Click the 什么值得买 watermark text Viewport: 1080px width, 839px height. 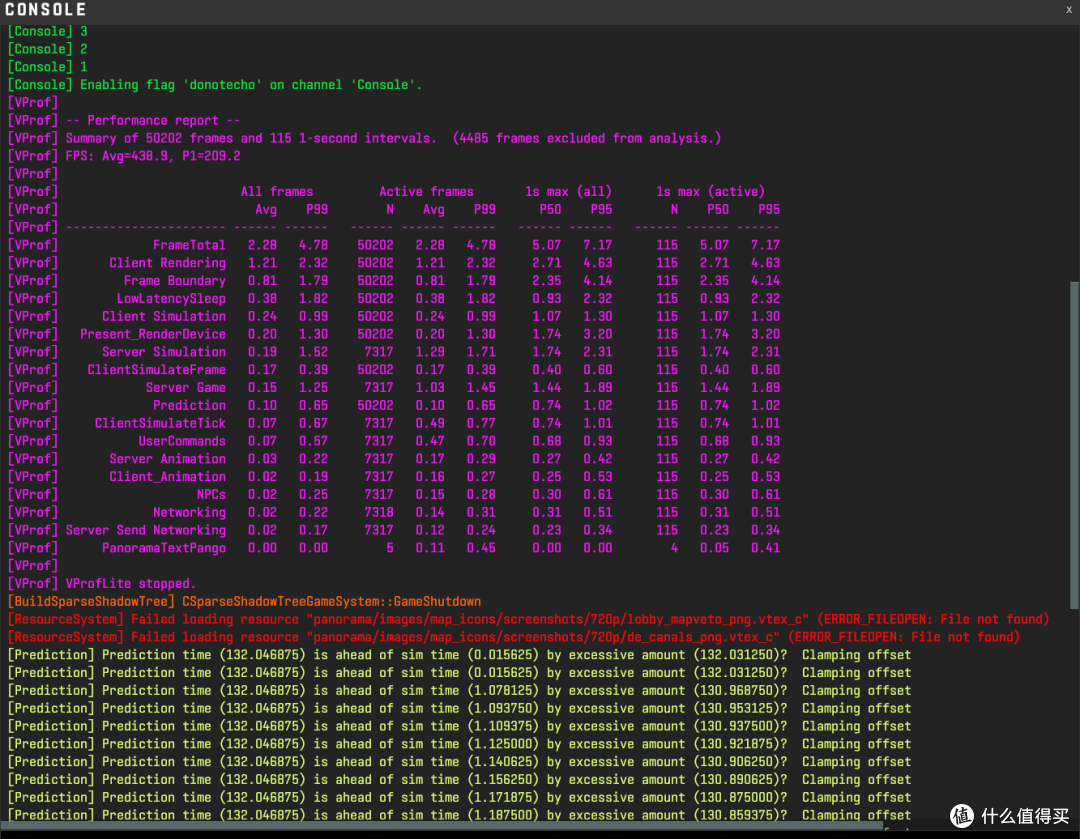pos(1025,816)
